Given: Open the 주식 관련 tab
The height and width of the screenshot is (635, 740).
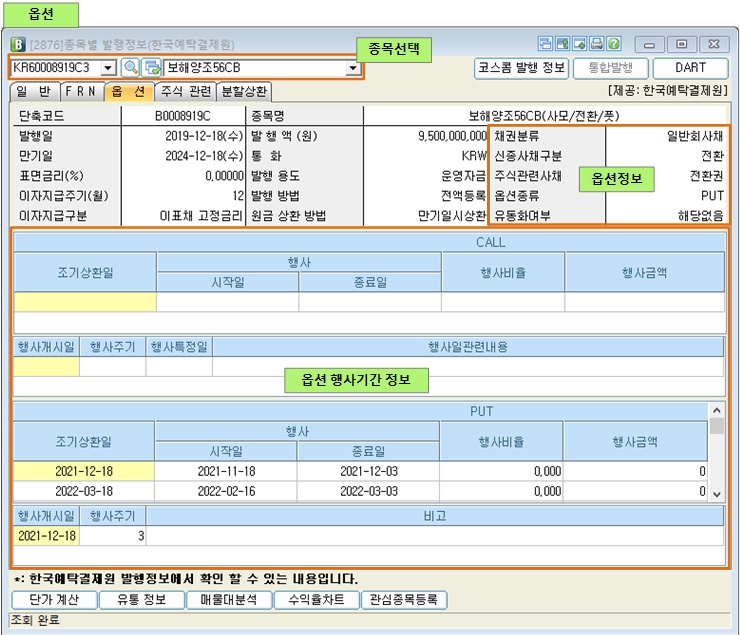Looking at the screenshot, I should click(x=185, y=92).
